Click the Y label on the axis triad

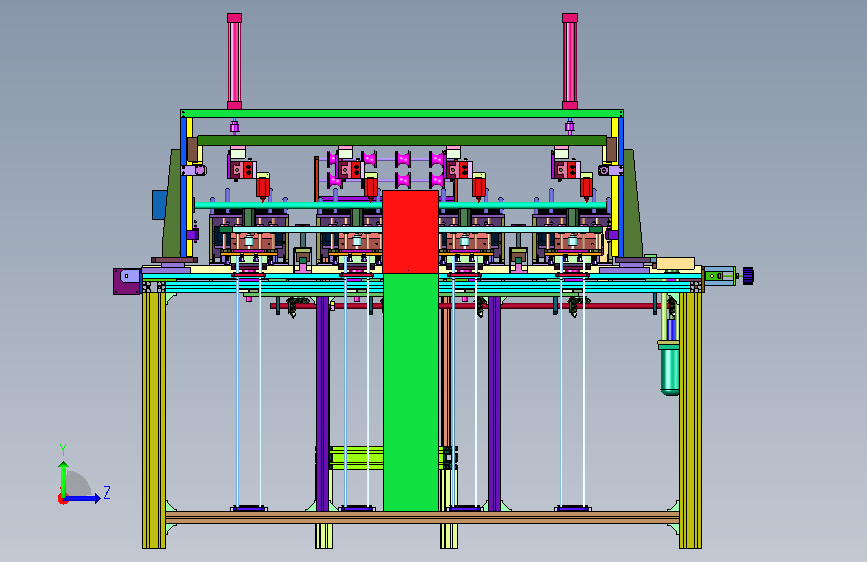(63, 450)
